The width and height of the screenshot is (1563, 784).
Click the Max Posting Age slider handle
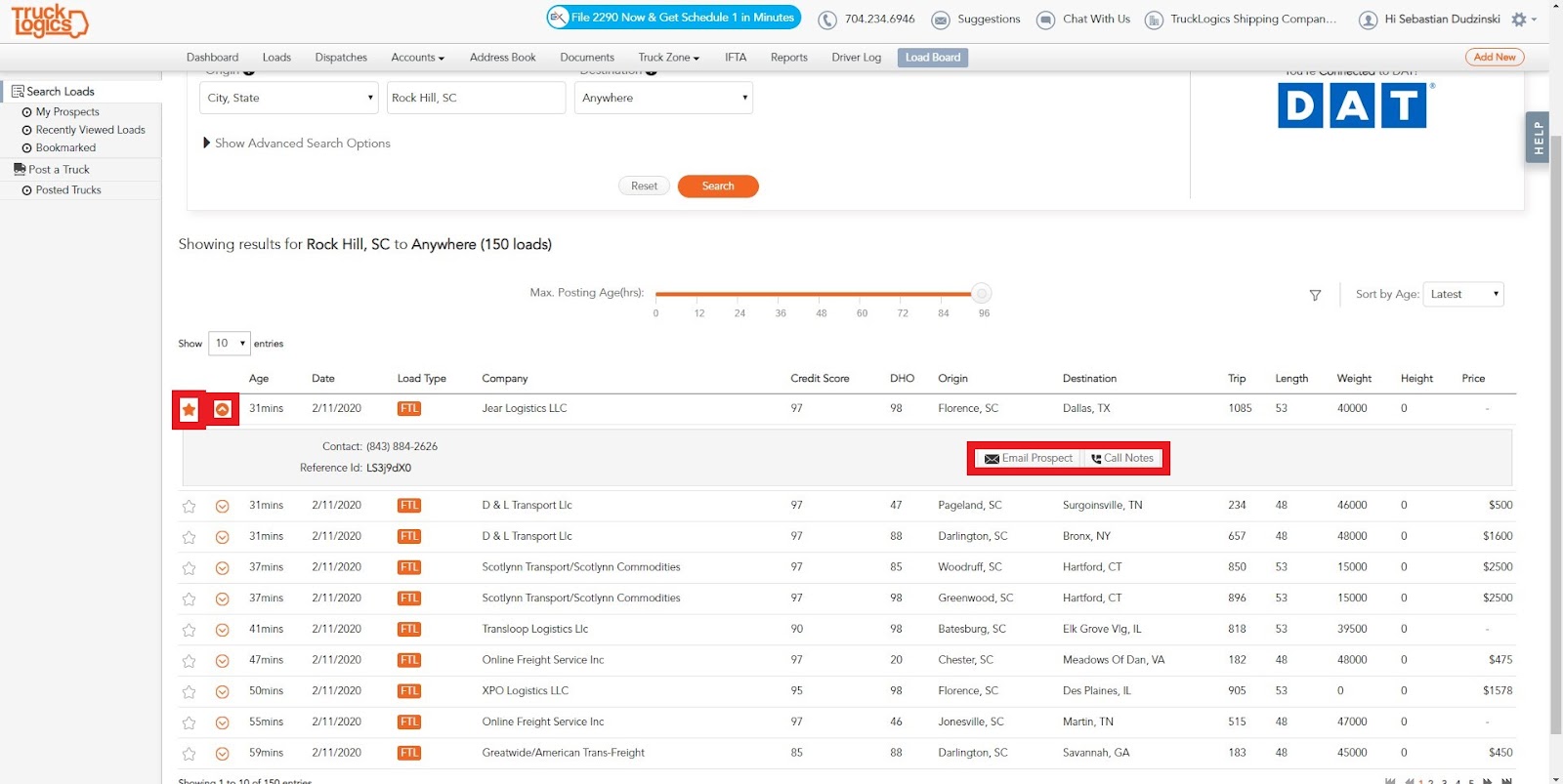click(982, 294)
